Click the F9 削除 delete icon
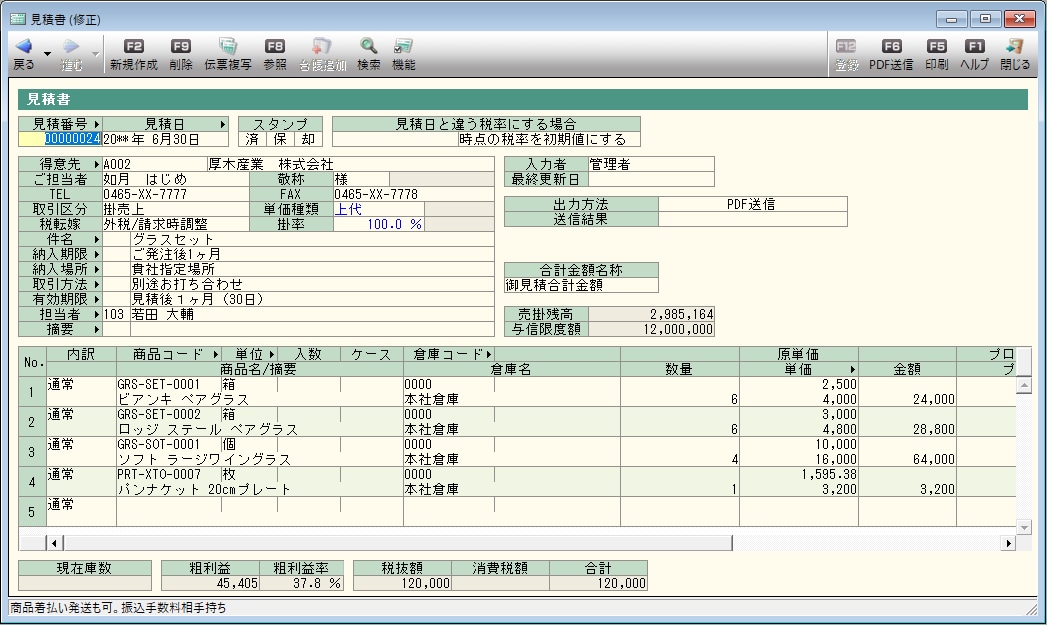This screenshot has width=1047, height=625. (x=180, y=46)
